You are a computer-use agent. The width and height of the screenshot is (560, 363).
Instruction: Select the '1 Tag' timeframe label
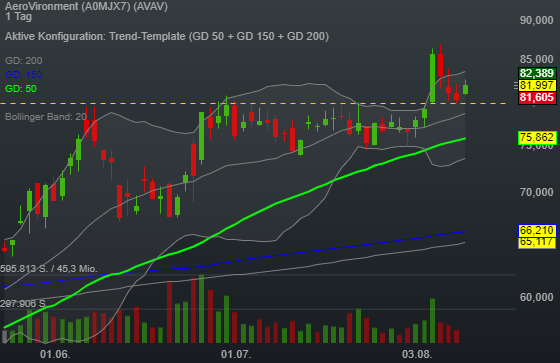(x=19, y=16)
